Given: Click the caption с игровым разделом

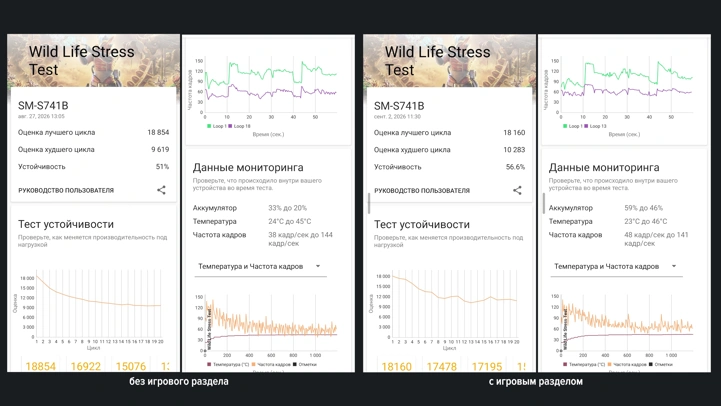Looking at the screenshot, I should tap(536, 382).
